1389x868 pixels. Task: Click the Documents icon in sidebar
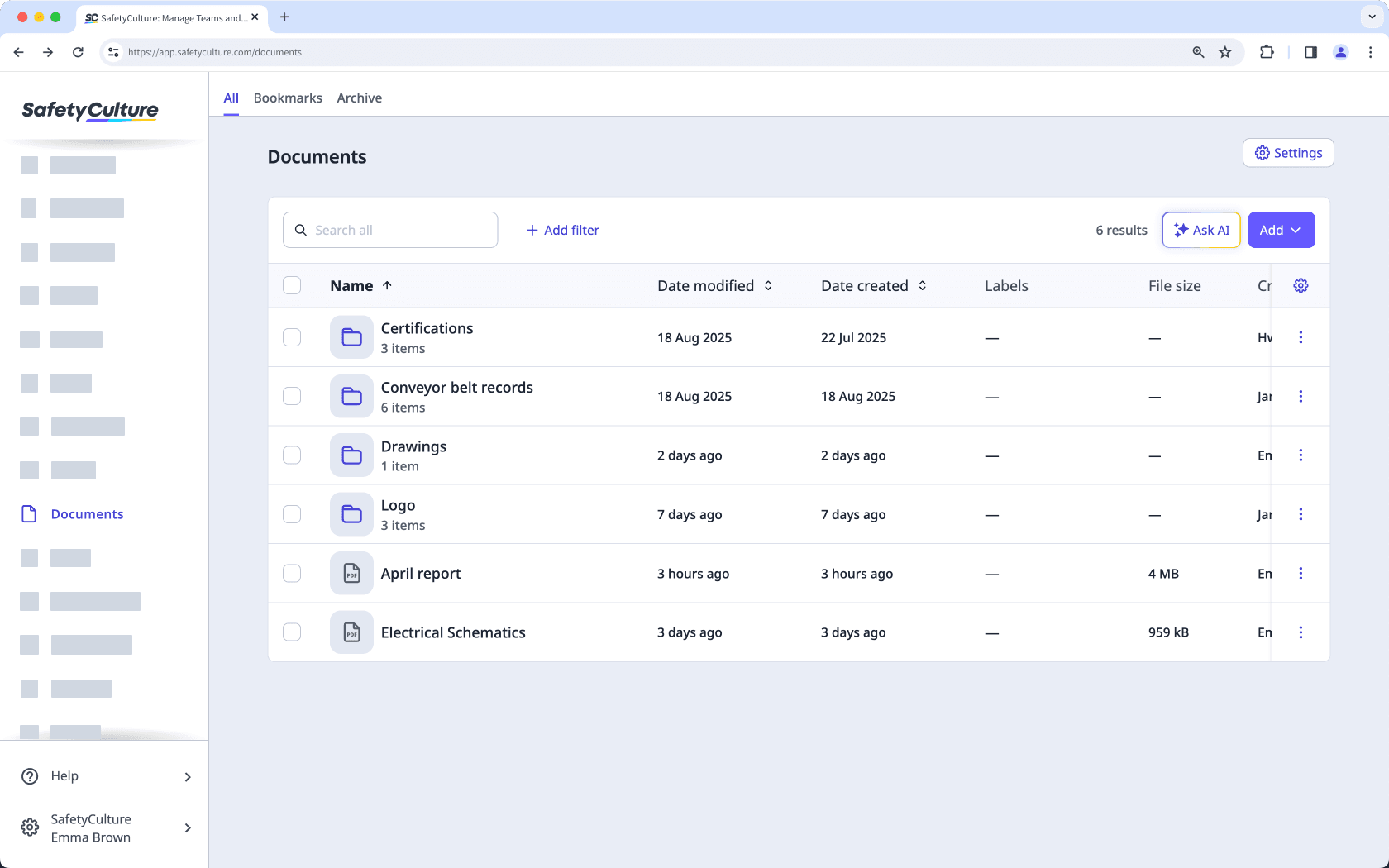(x=29, y=514)
